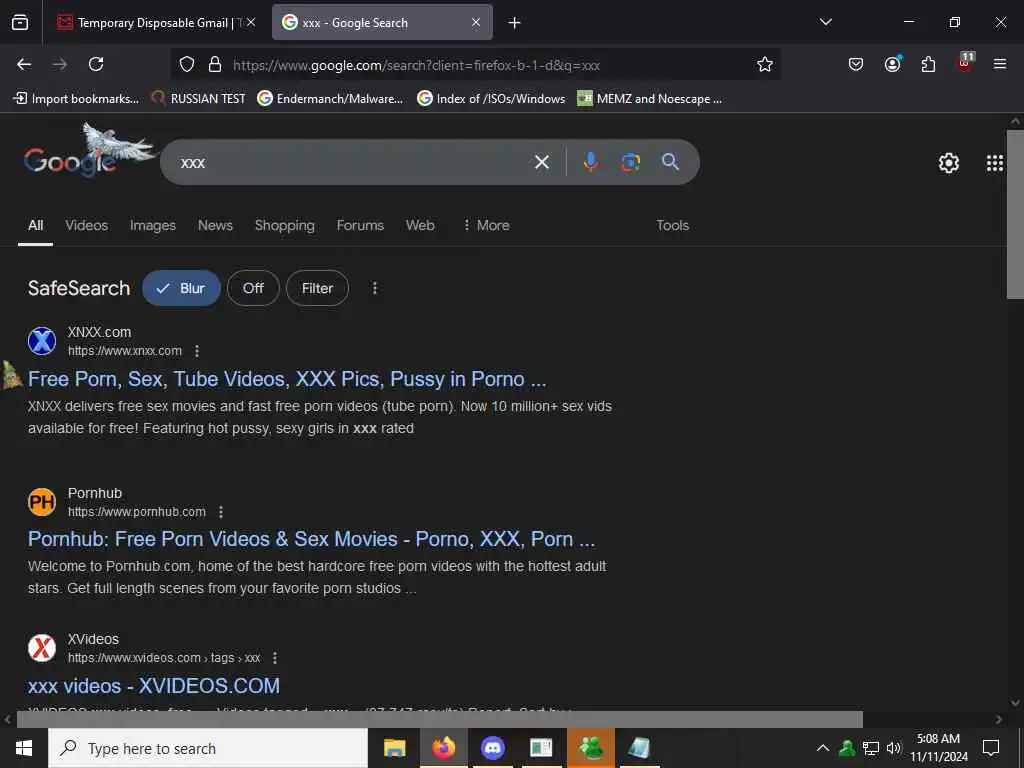The height and width of the screenshot is (768, 1024).
Task: Open the Tools search options
Action: [x=673, y=225]
